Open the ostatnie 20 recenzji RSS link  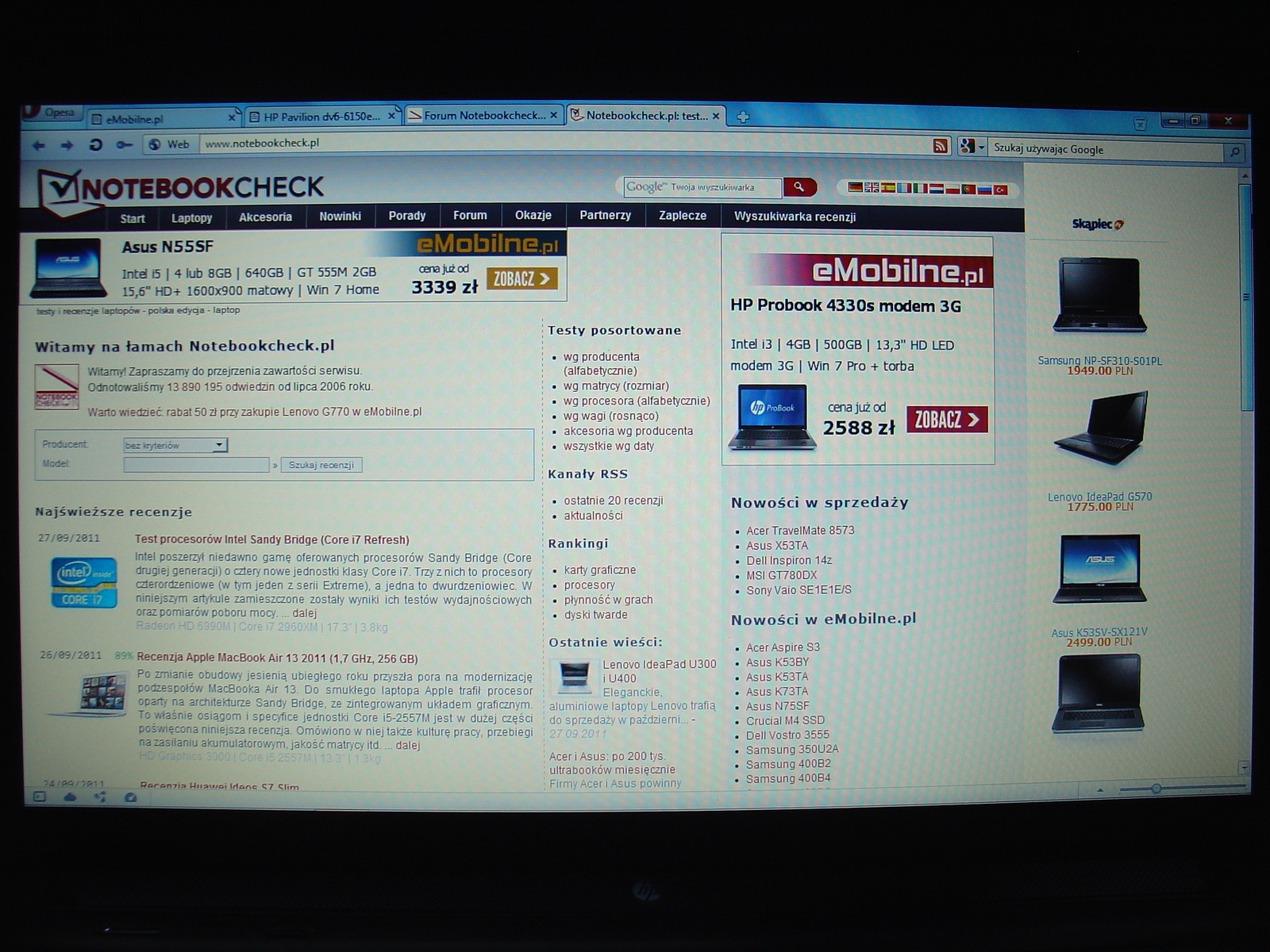click(x=614, y=501)
